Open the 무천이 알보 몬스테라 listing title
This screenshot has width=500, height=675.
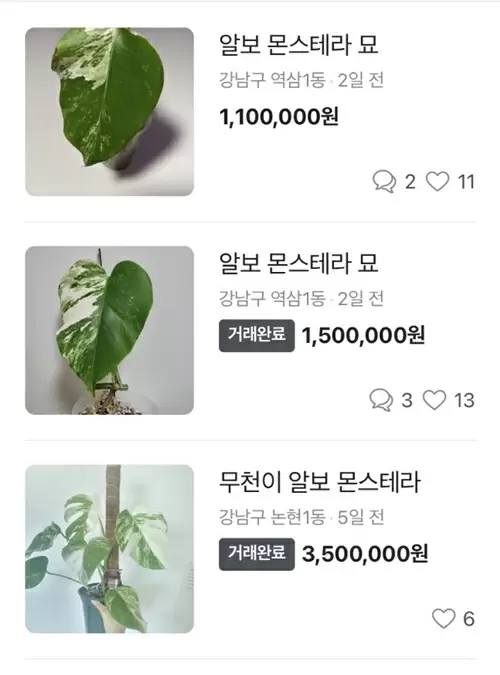(320, 482)
